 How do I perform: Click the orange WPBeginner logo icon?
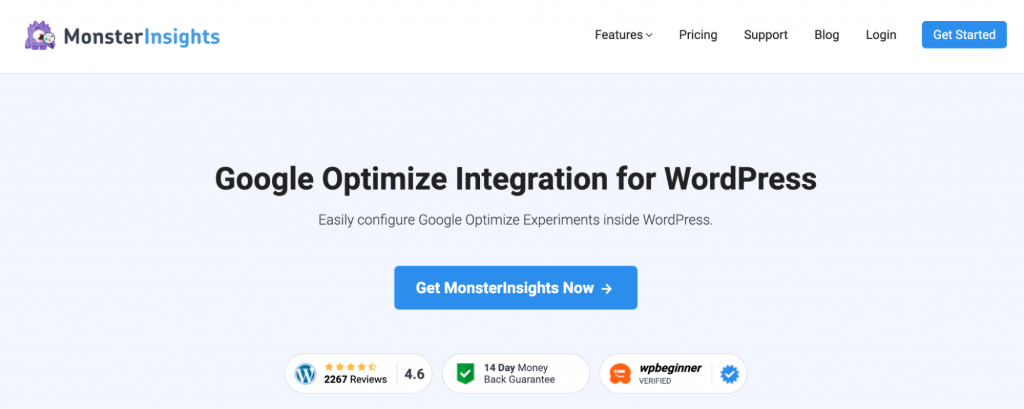(x=620, y=374)
